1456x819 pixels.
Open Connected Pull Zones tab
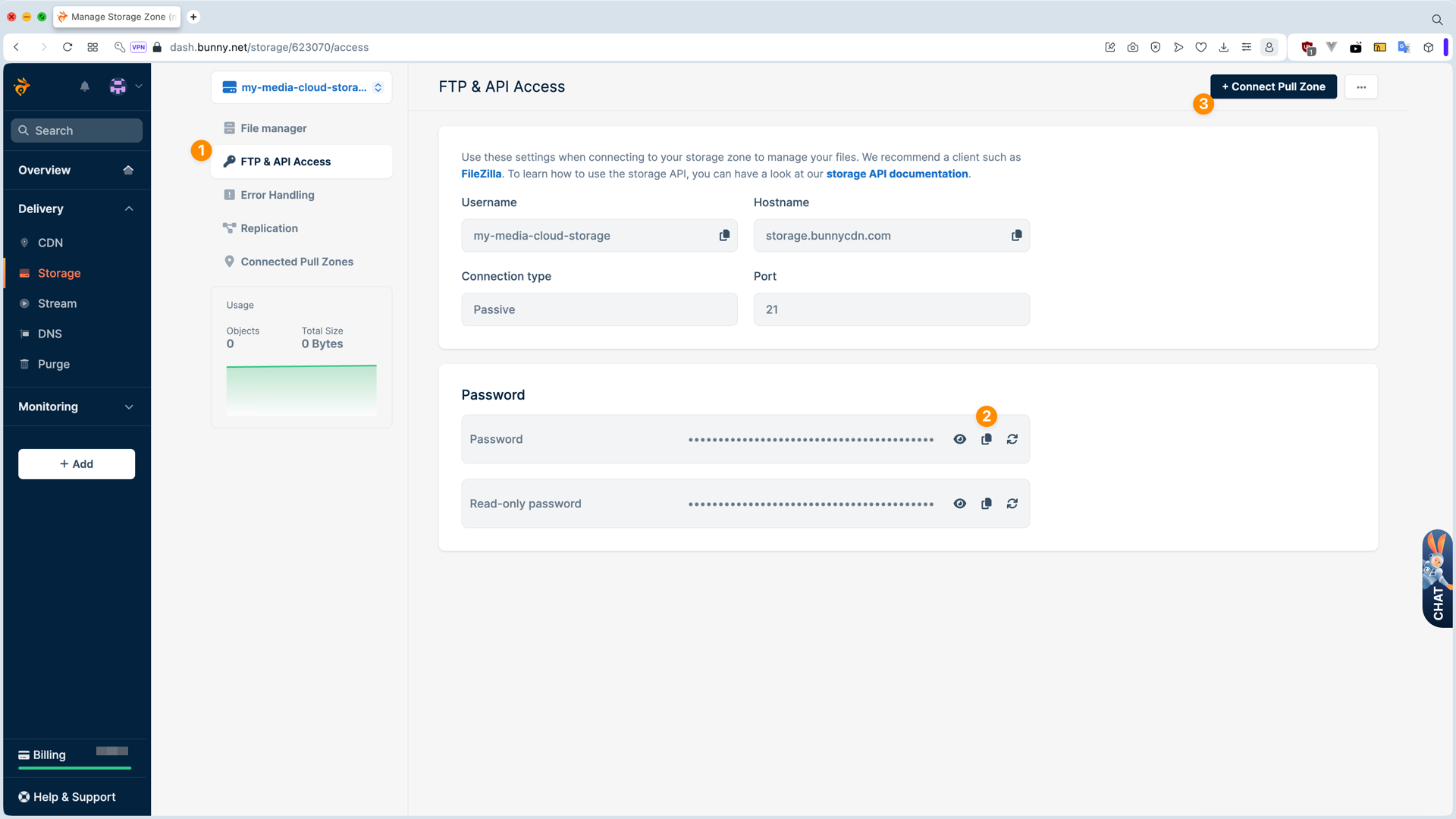tap(302, 262)
